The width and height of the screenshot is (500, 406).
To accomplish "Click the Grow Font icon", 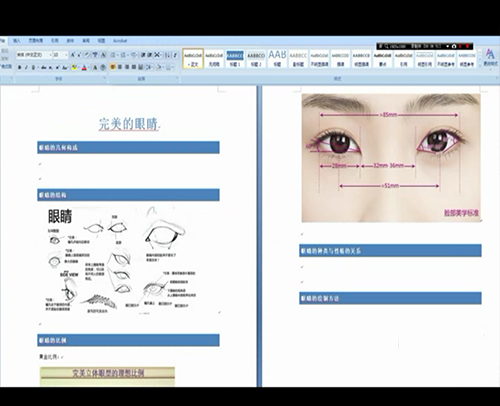I will pos(72,55).
